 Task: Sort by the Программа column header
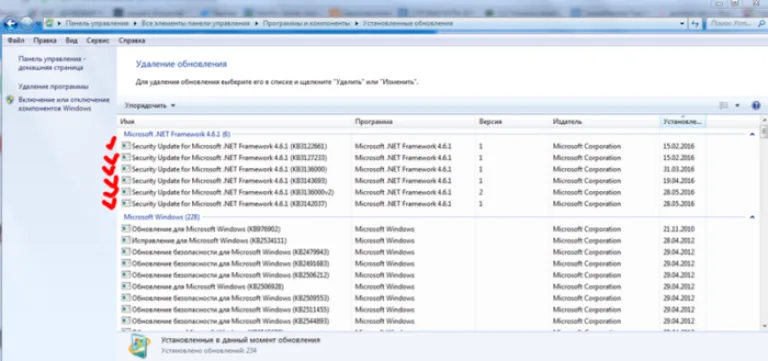[x=414, y=121]
